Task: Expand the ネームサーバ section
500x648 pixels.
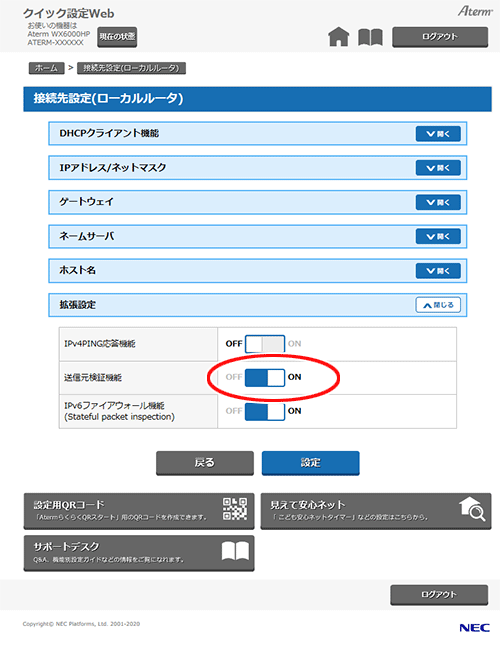Action: 438,237
